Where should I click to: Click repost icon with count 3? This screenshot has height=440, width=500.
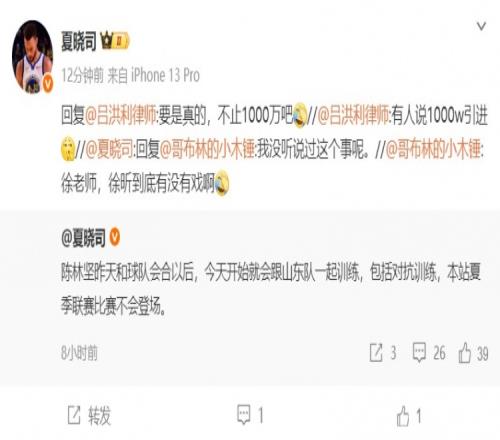tap(383, 353)
